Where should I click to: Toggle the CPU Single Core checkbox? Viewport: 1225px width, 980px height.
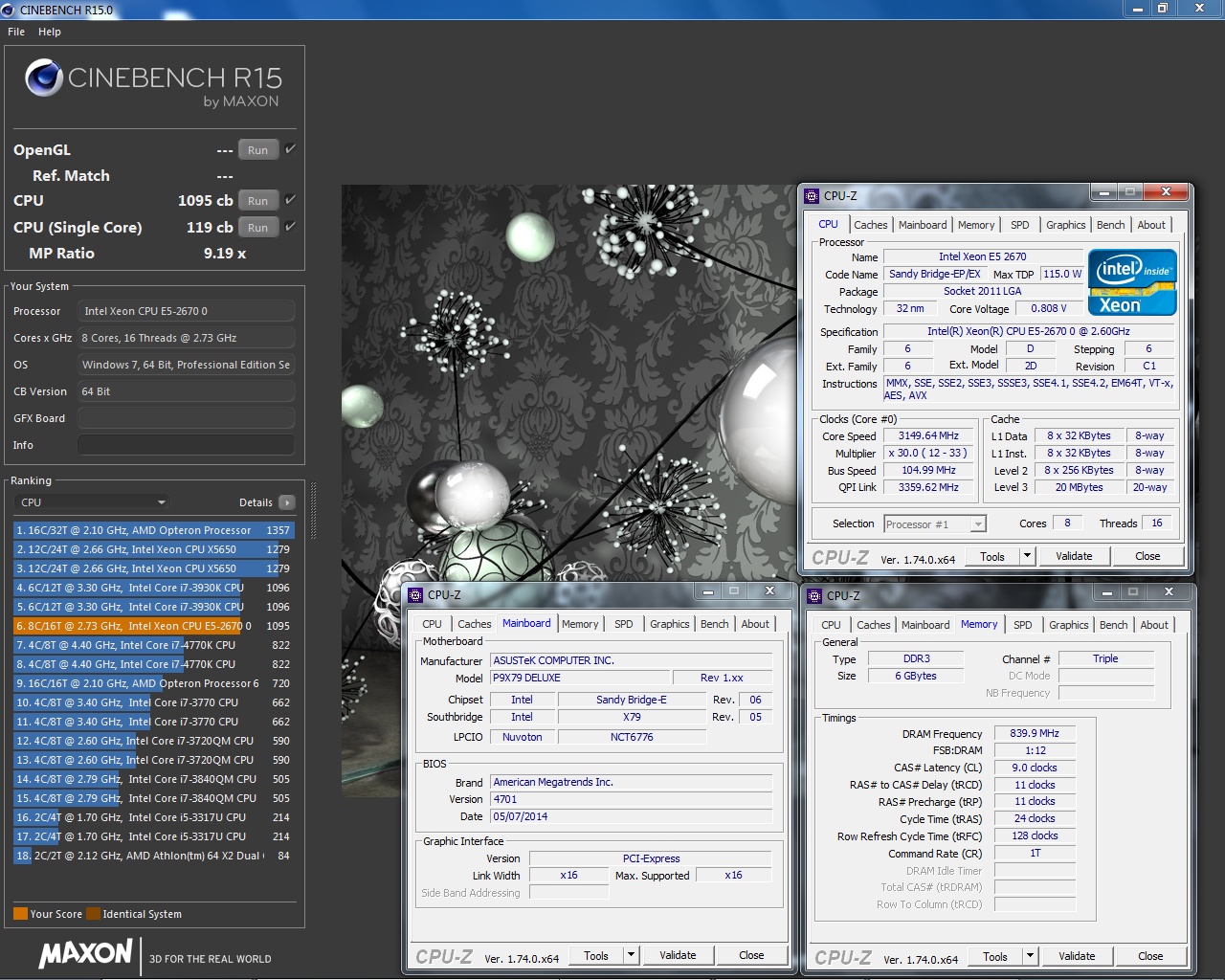click(x=290, y=227)
